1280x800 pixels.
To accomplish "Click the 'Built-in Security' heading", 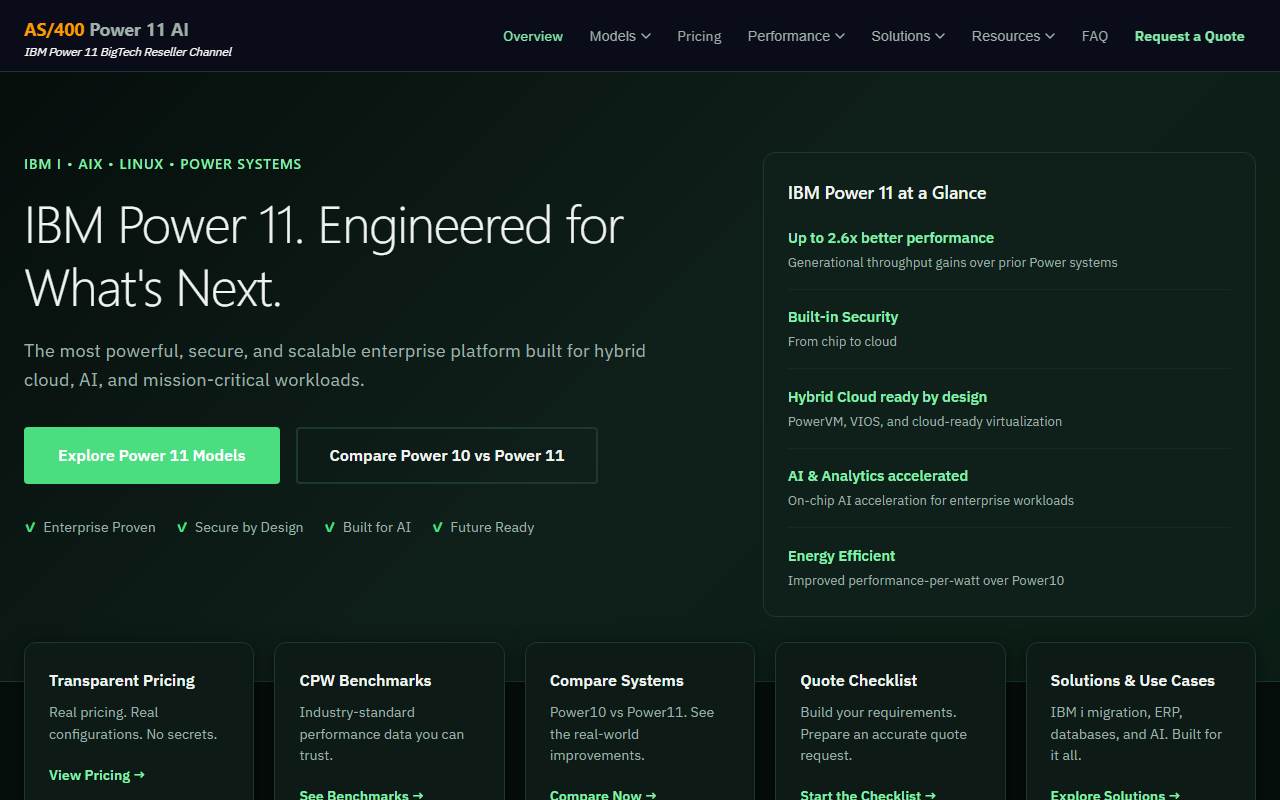I will pyautogui.click(x=843, y=317).
